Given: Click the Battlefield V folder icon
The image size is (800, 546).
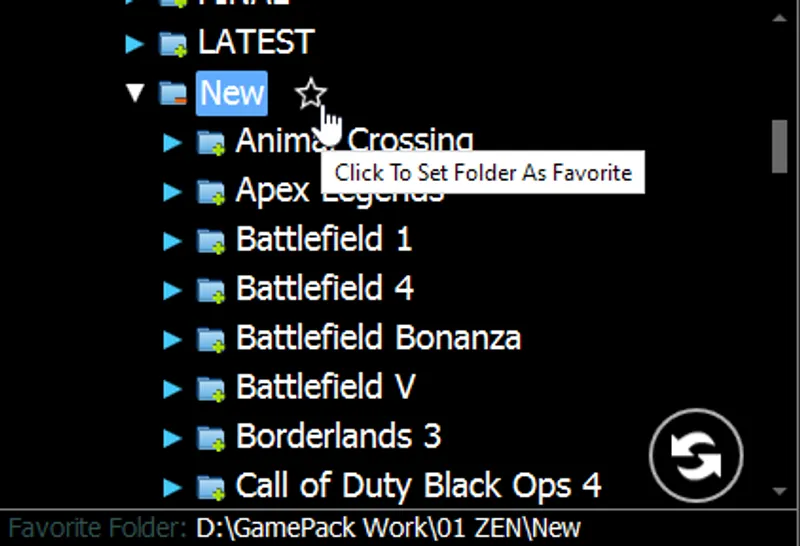Looking at the screenshot, I should coord(211,388).
